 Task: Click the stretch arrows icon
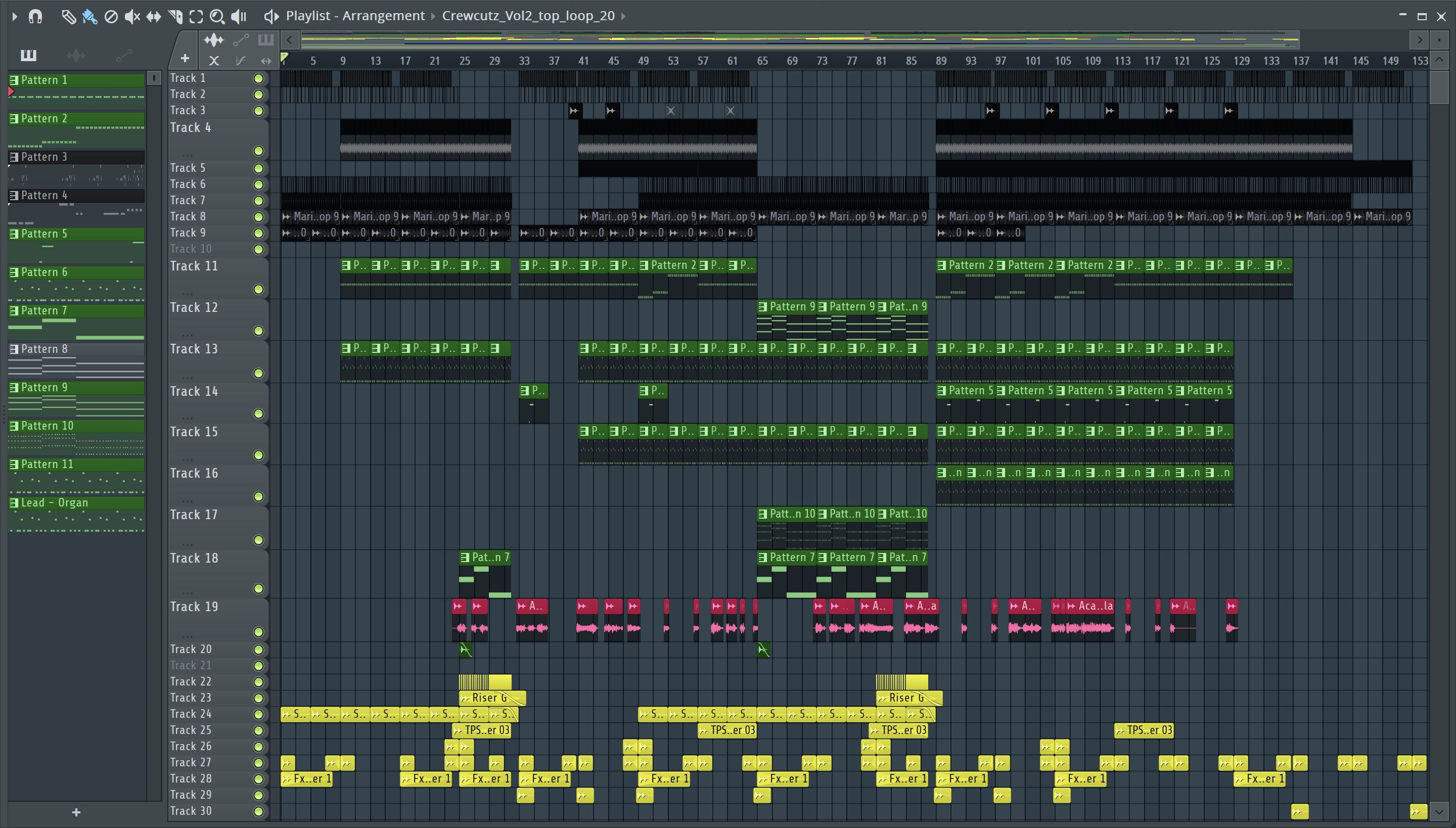(x=265, y=60)
